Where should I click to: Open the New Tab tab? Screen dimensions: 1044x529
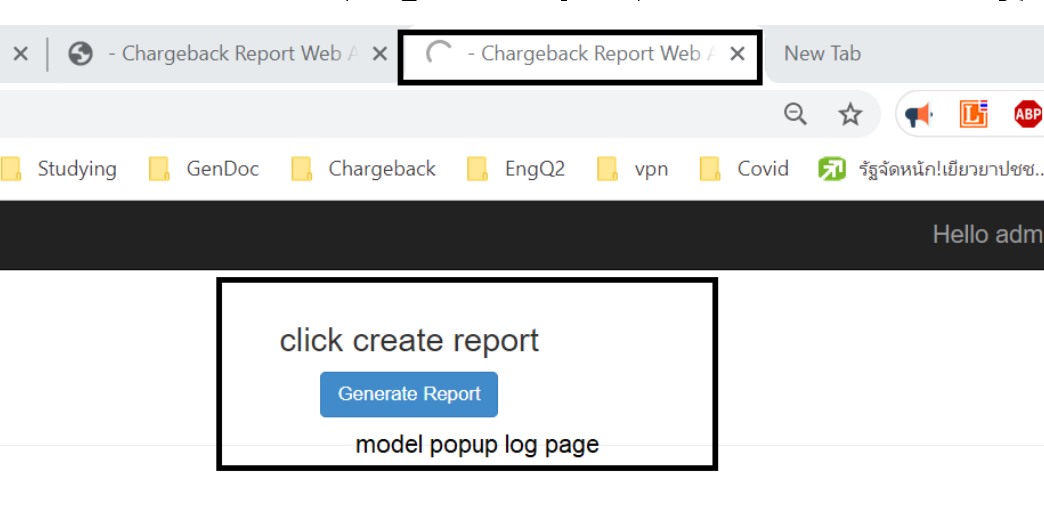822,53
